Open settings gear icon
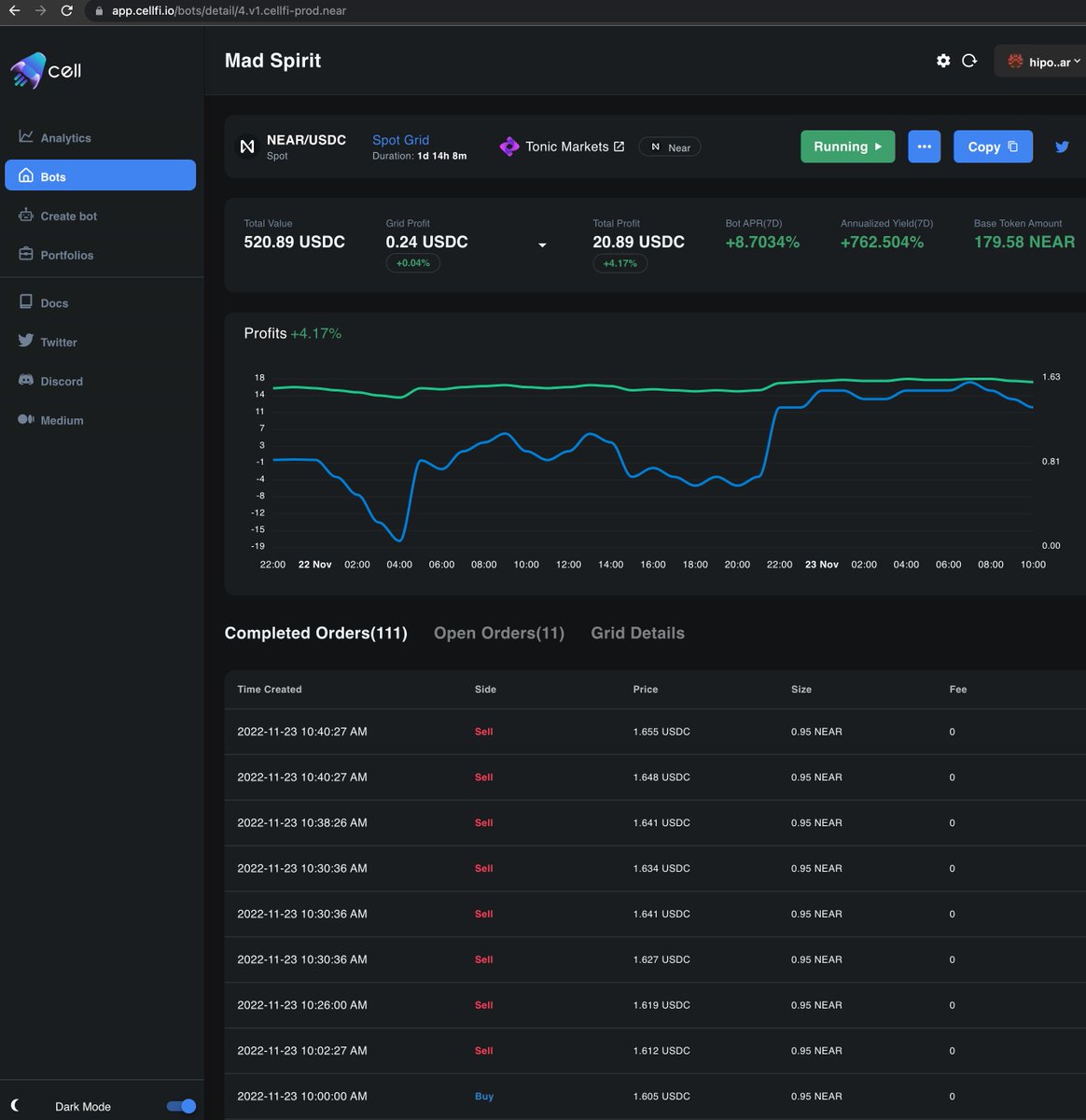Image resolution: width=1086 pixels, height=1120 pixels. pyautogui.click(x=943, y=61)
